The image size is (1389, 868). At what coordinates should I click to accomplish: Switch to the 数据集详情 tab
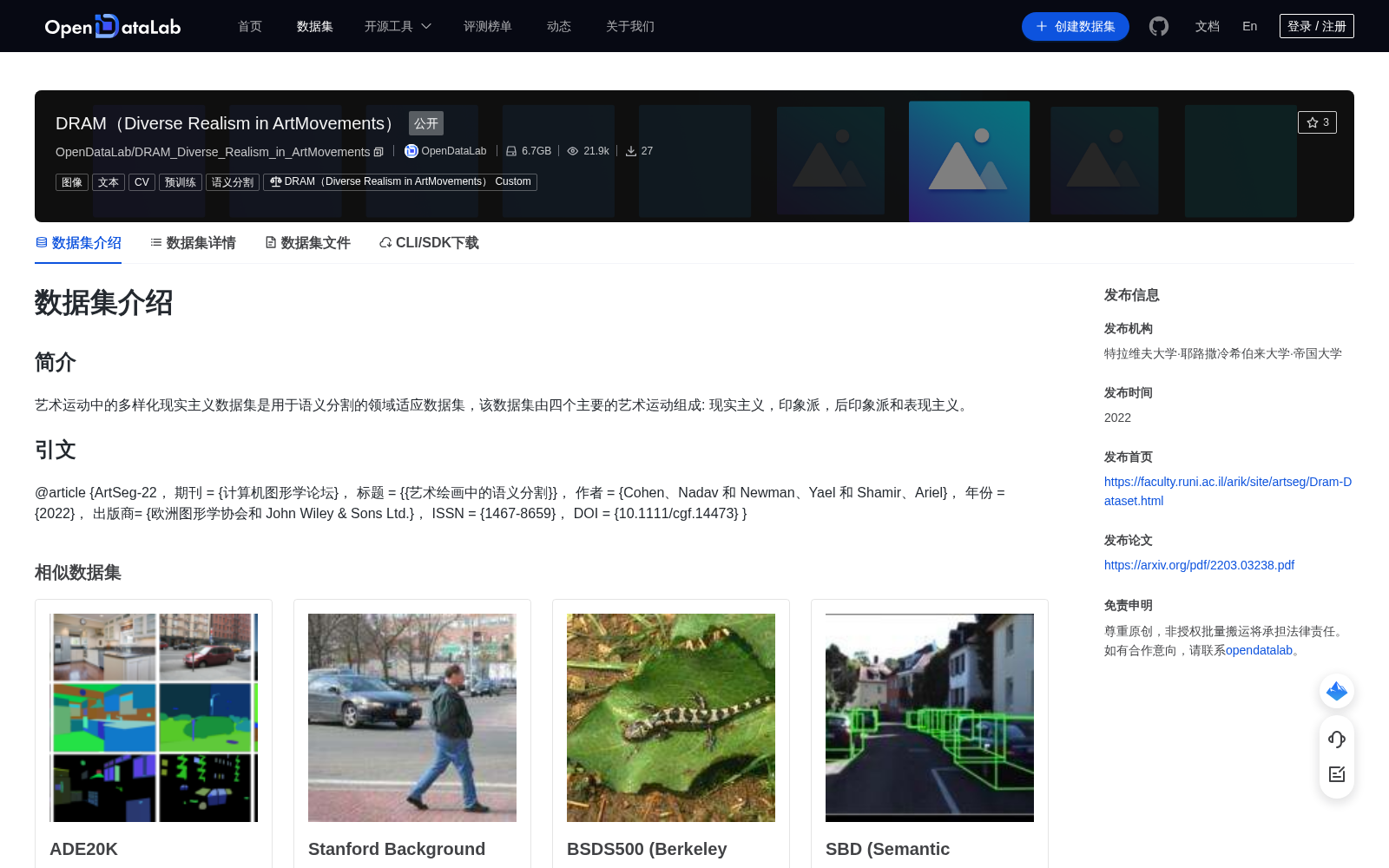(193, 243)
